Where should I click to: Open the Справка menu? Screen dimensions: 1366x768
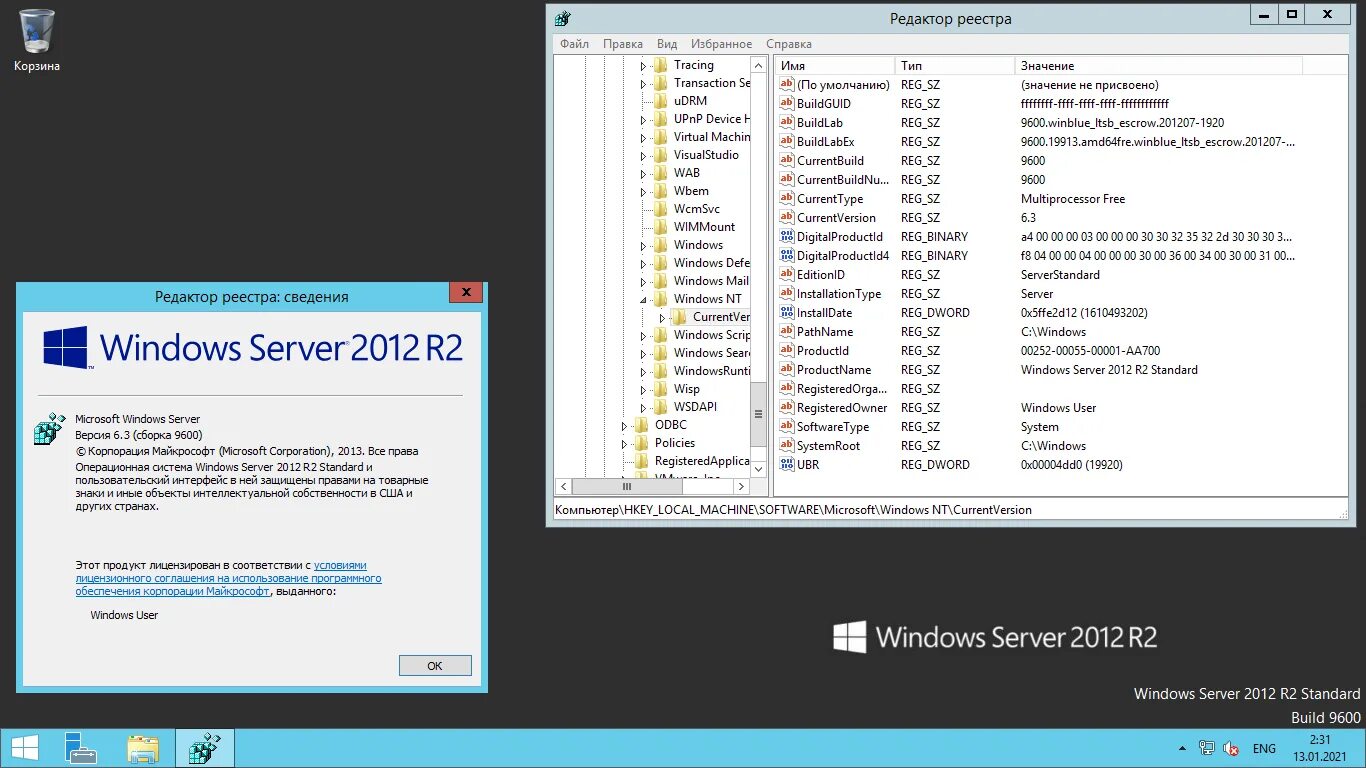(x=789, y=44)
